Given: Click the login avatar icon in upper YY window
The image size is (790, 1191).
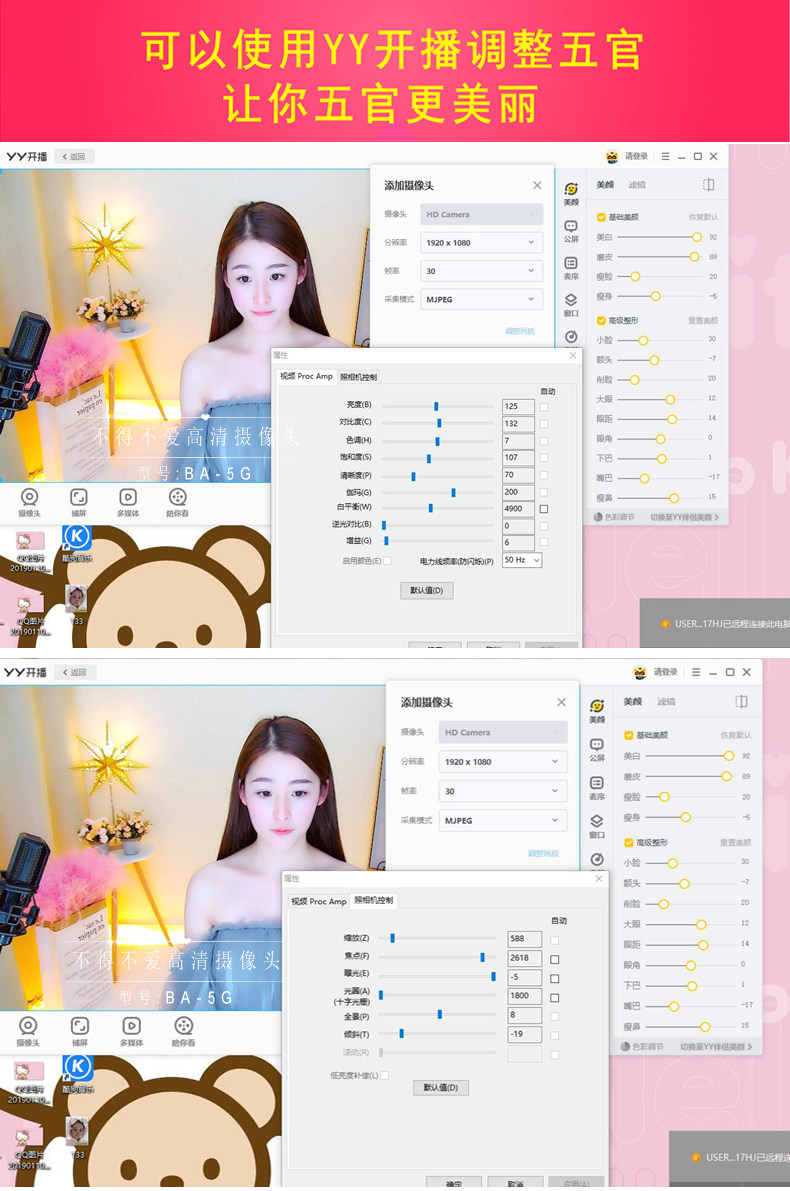Looking at the screenshot, I should coord(612,156).
